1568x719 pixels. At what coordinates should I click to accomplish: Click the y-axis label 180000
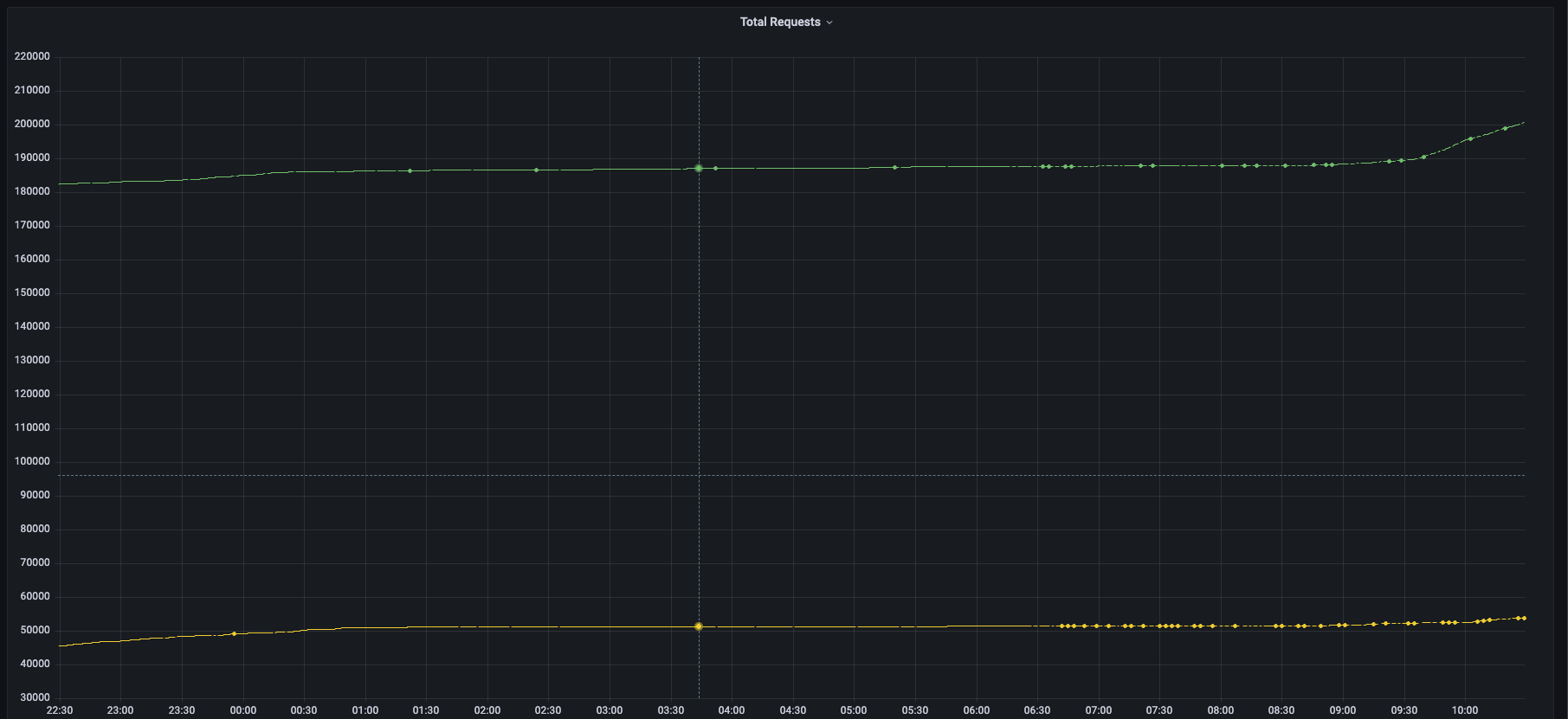coord(32,191)
